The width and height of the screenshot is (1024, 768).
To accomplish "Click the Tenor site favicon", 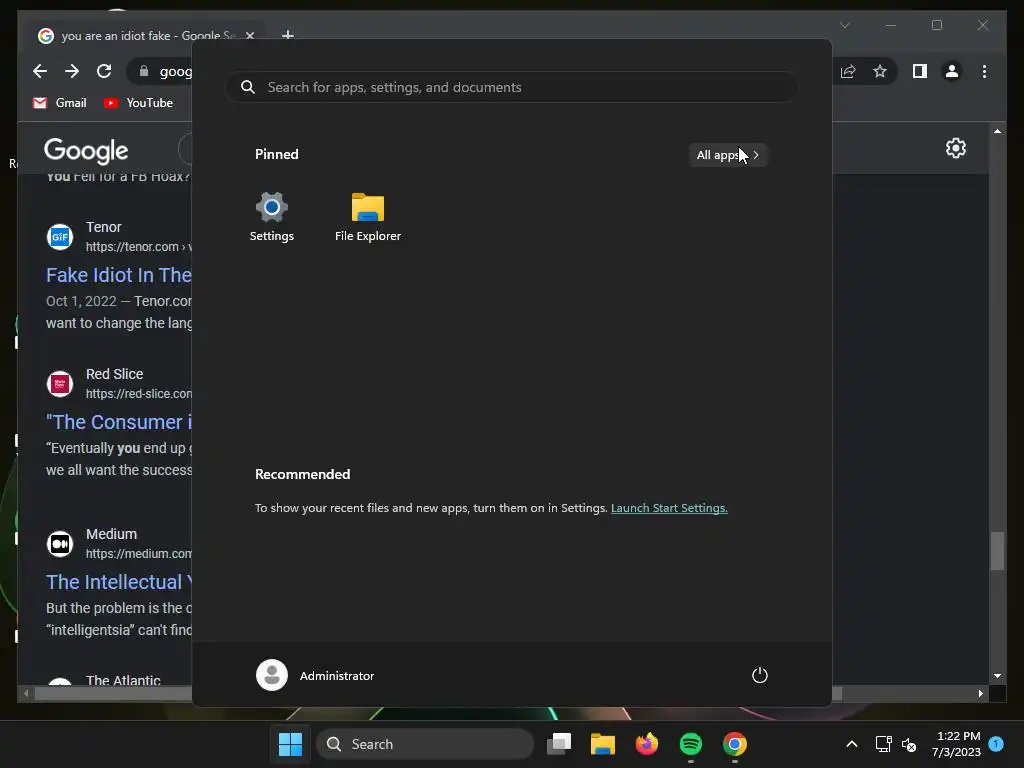I will (x=59, y=236).
